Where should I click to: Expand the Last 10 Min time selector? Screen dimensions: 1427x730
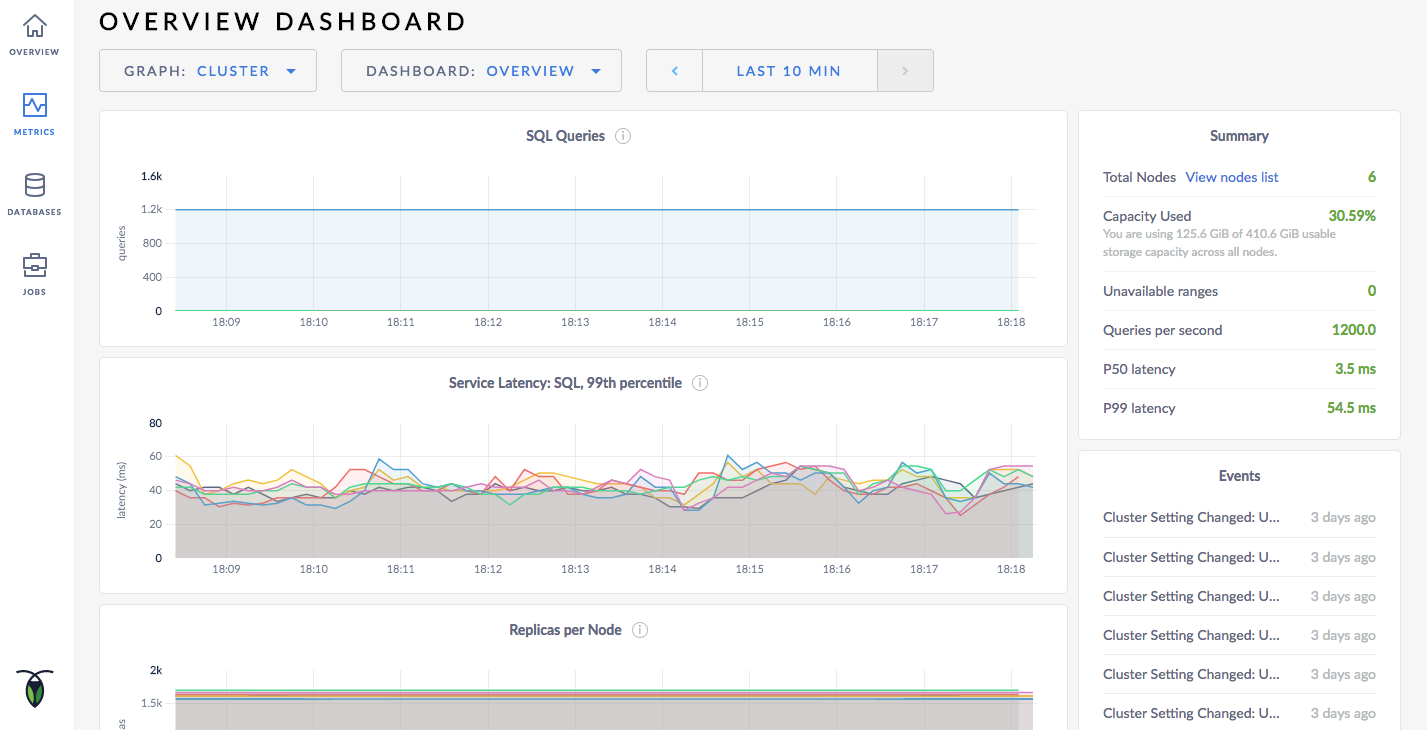[x=789, y=70]
